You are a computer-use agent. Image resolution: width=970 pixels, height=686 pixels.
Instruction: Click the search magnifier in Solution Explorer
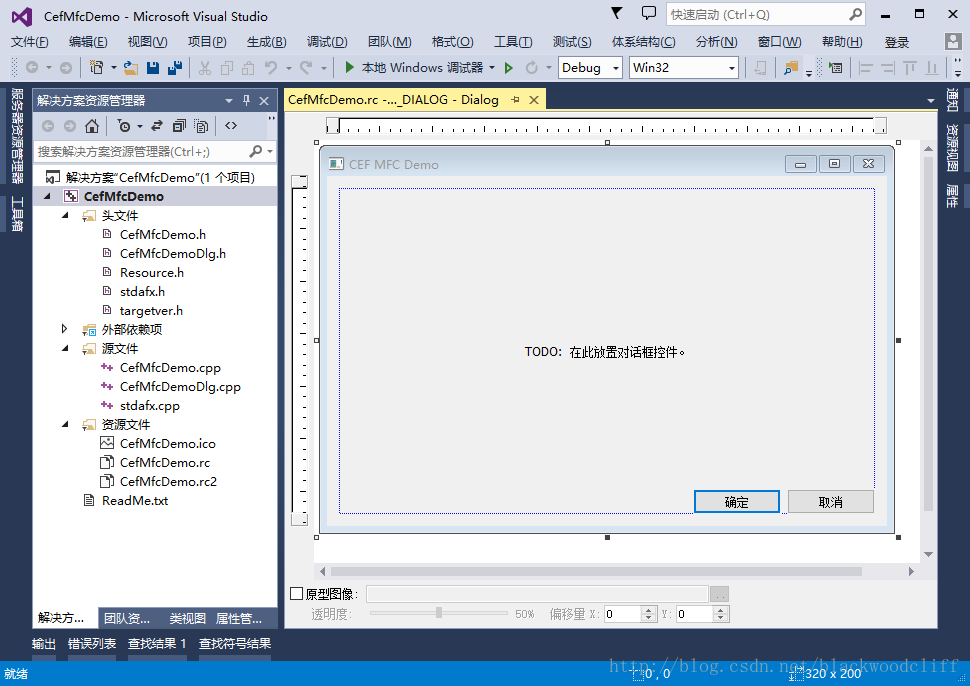click(255, 151)
